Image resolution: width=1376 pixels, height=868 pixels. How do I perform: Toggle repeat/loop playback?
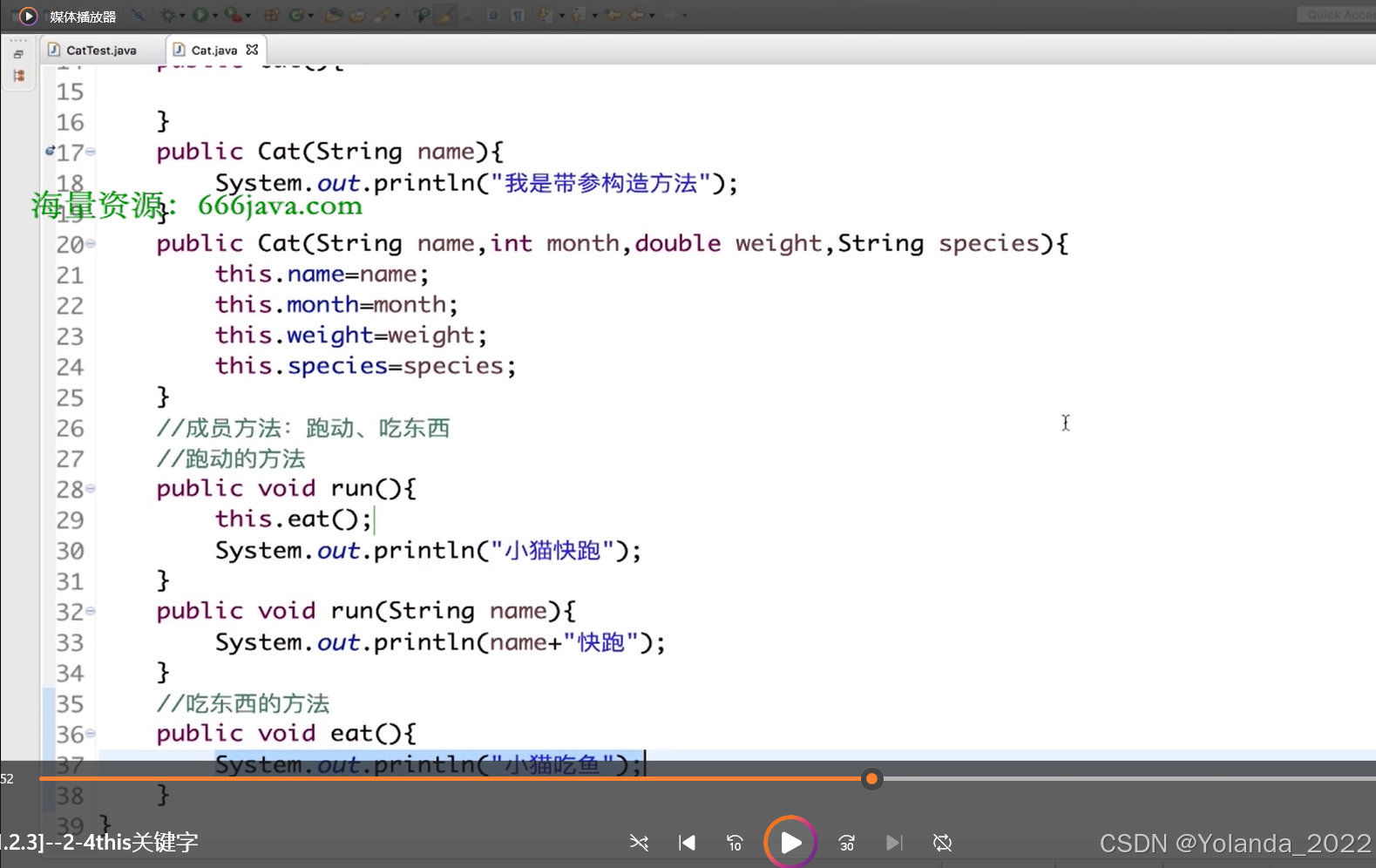942,843
